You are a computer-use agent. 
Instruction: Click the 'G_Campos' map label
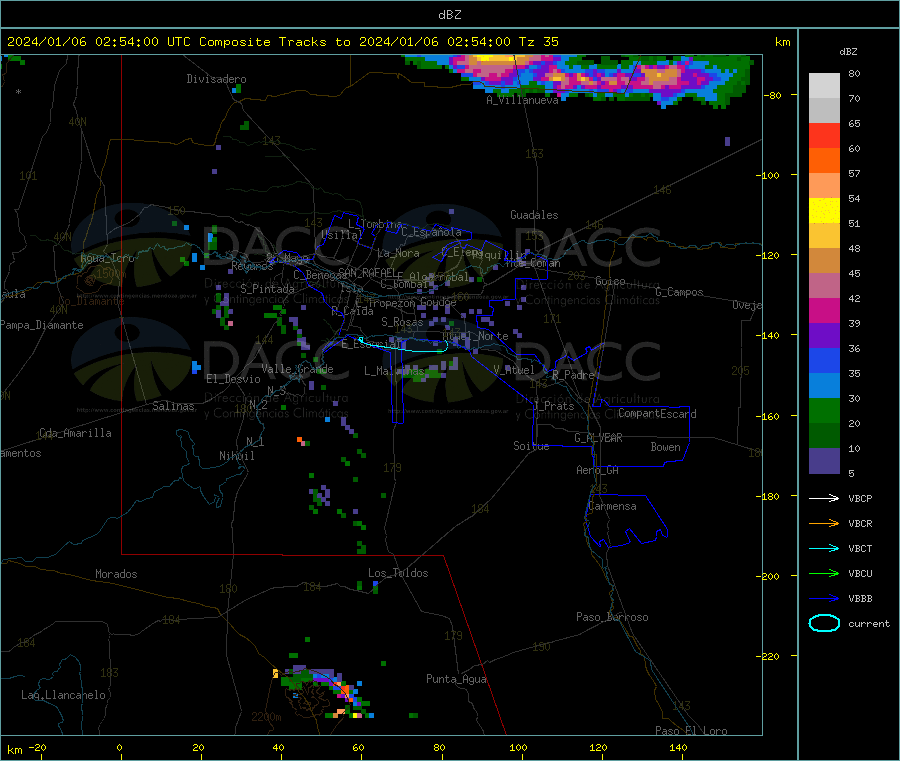(x=679, y=292)
